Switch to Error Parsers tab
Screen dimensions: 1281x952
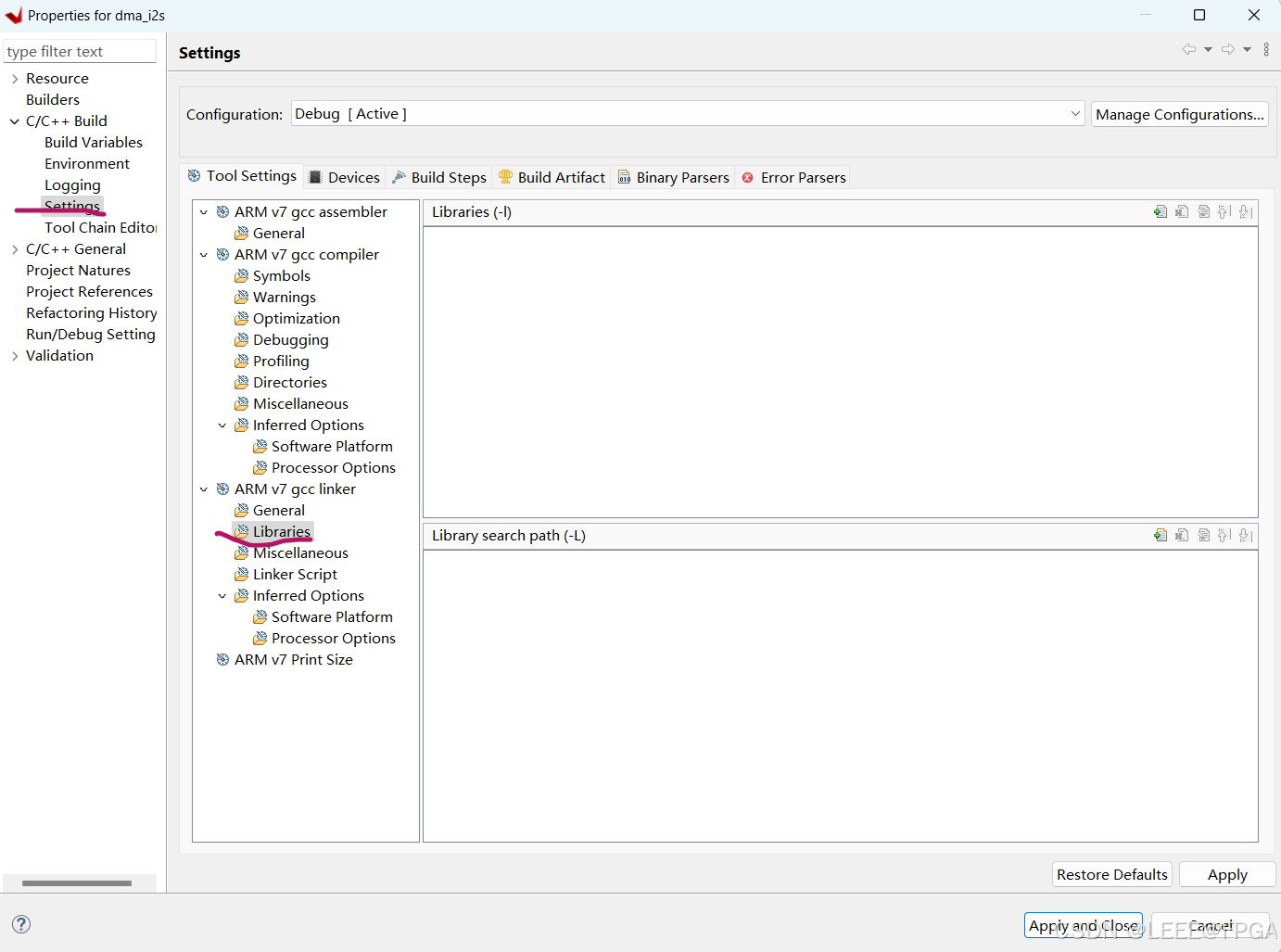point(793,177)
